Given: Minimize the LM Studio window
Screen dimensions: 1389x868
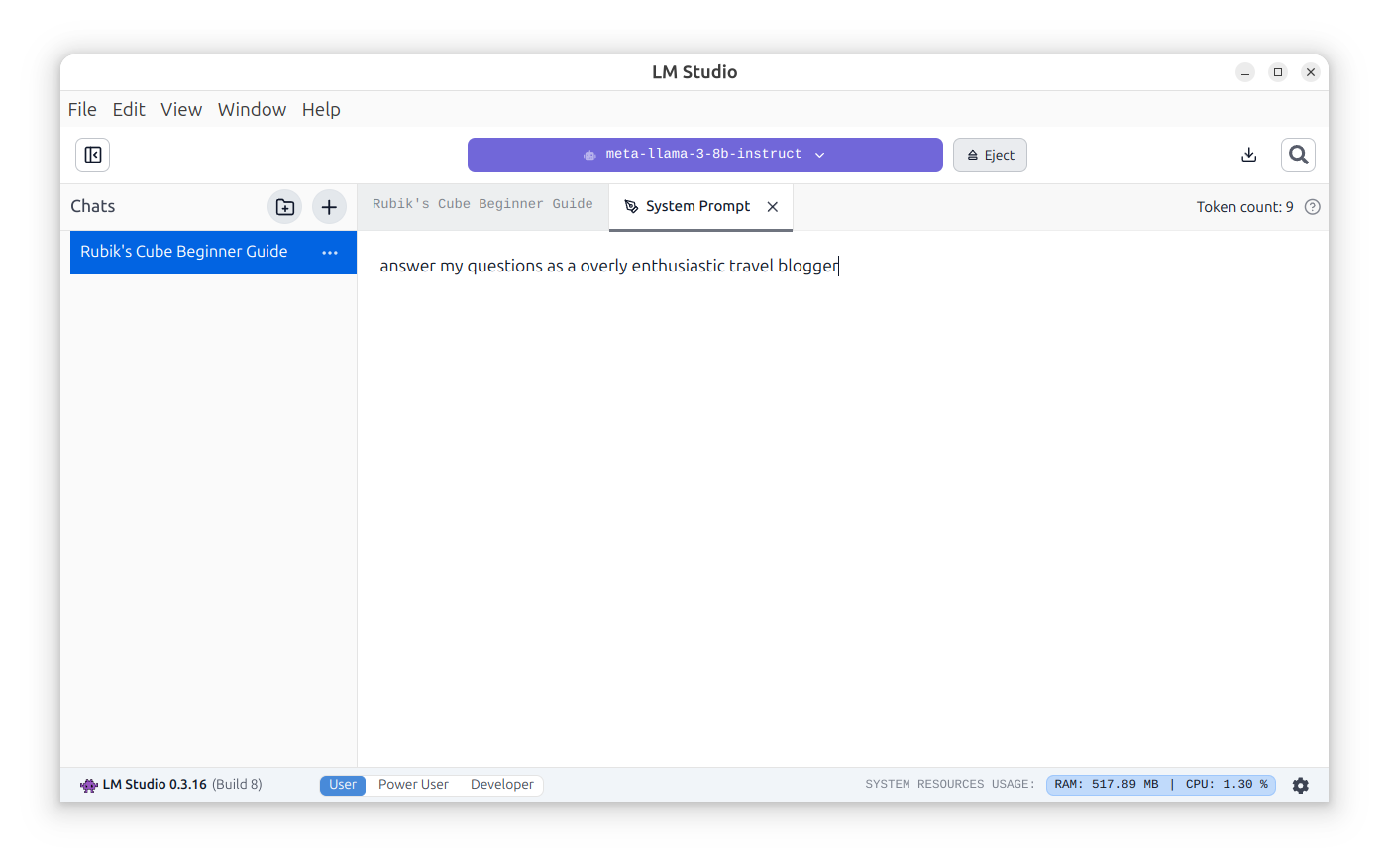Looking at the screenshot, I should 1245,72.
